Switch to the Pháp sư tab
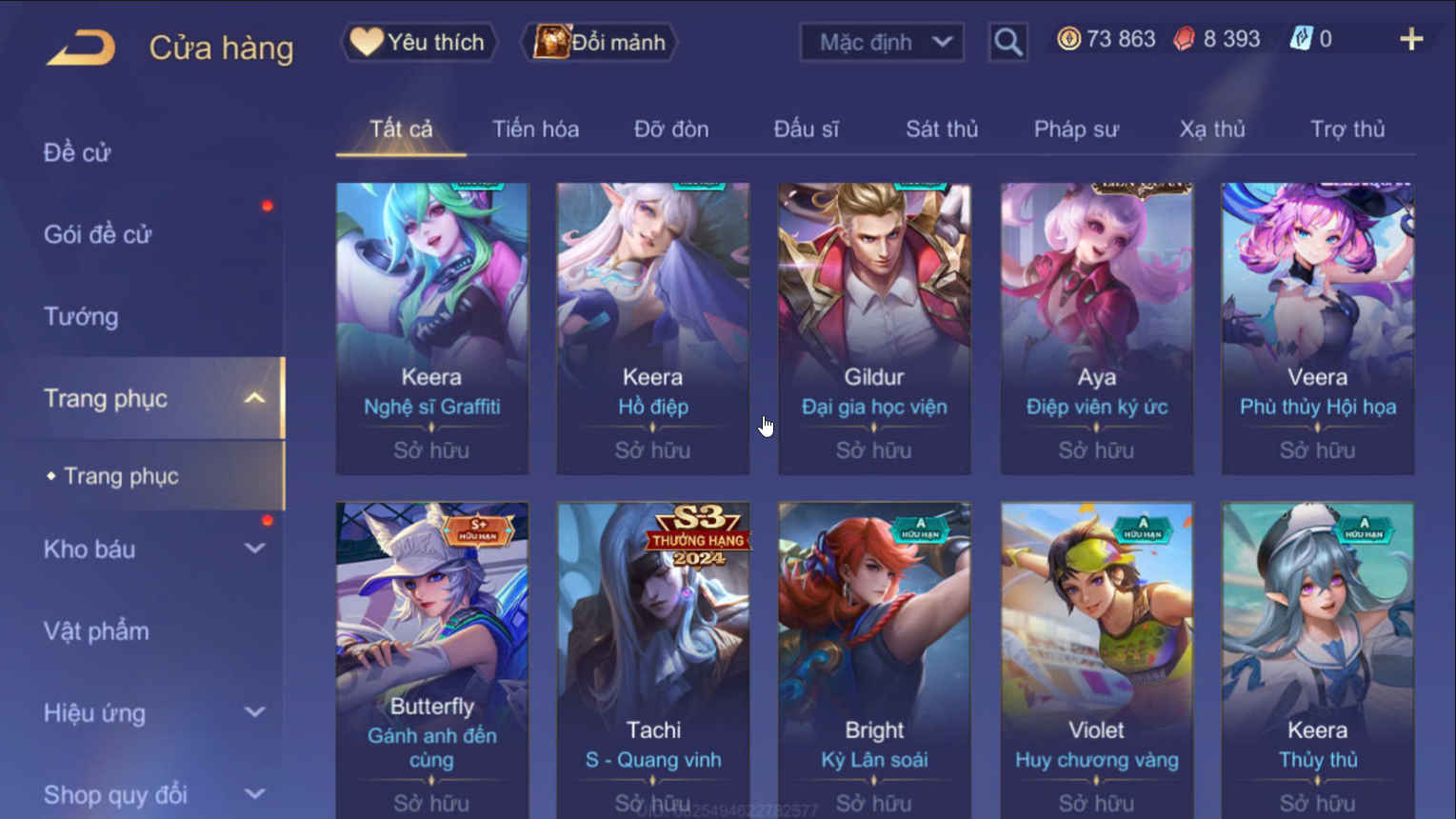Image resolution: width=1456 pixels, height=819 pixels. [x=1076, y=129]
